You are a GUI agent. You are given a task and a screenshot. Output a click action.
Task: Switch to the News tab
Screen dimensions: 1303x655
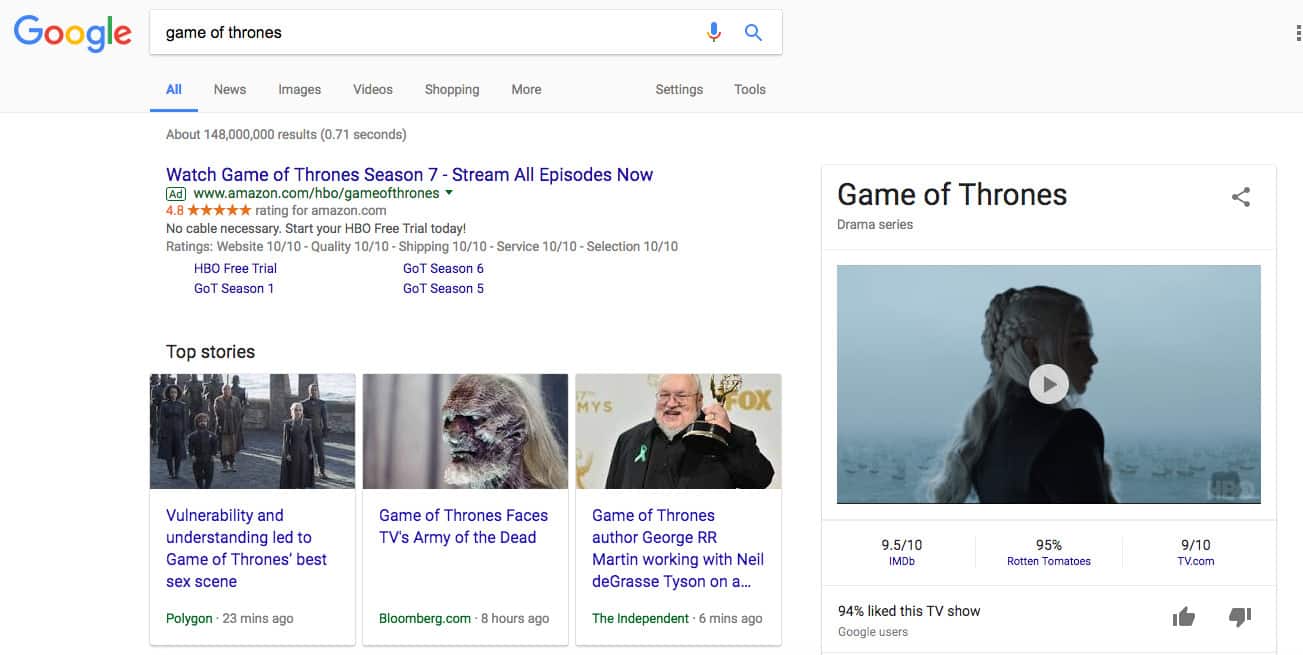(x=230, y=89)
